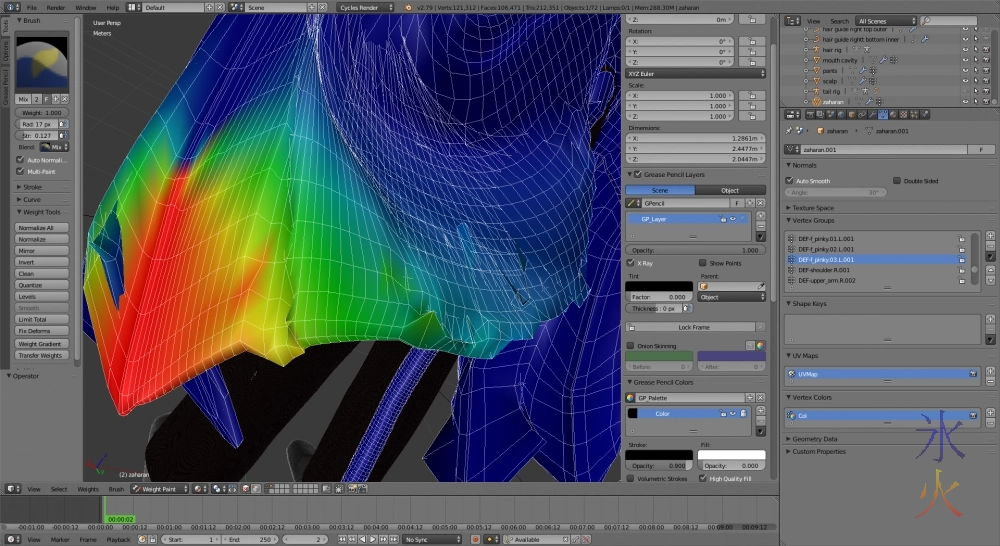The height and width of the screenshot is (546, 1000).
Task: Click the Normalize All button
Action: click(x=42, y=228)
